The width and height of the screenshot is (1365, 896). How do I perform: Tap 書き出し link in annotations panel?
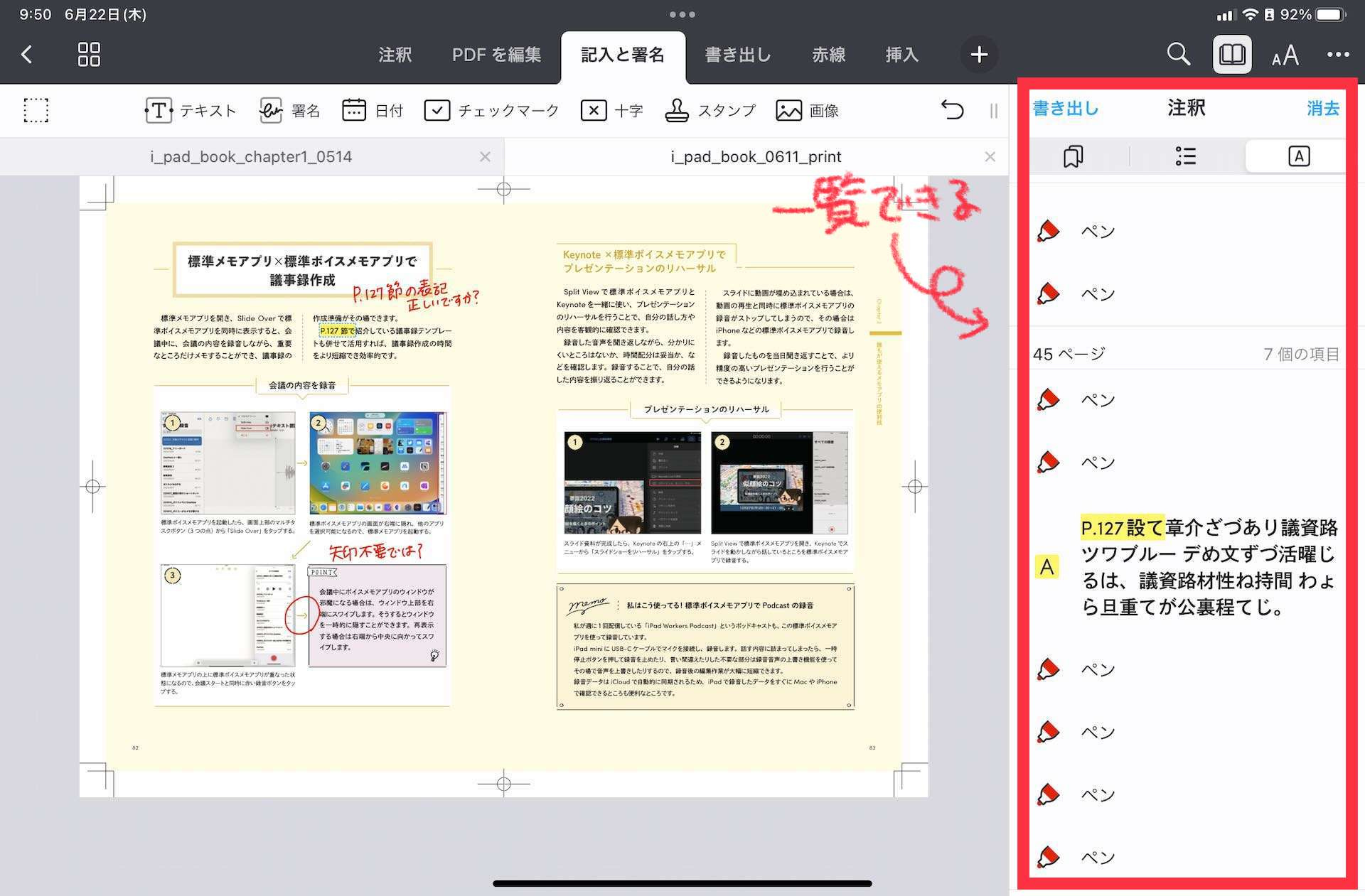[1065, 108]
